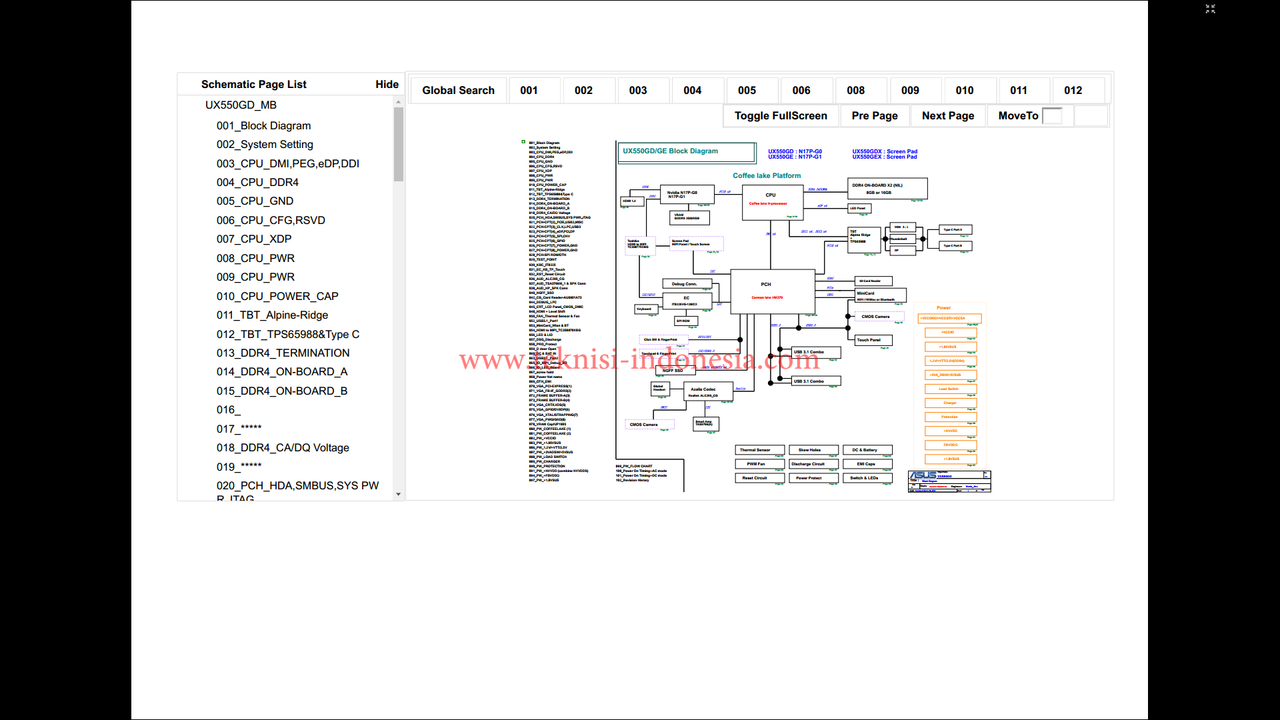Click the Schematic Page List header

click(x=254, y=84)
